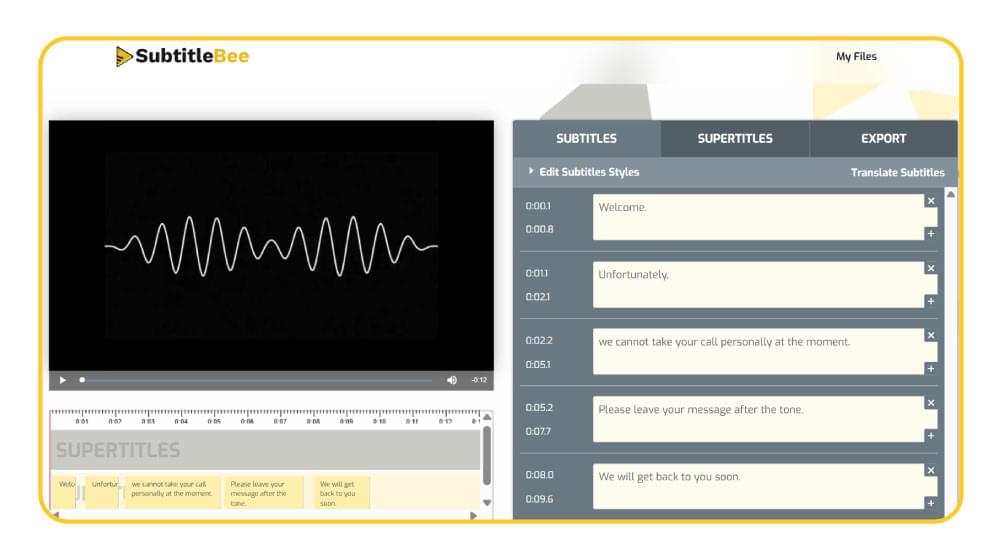Image resolution: width=1000 pixels, height=553 pixels.
Task: Edit the 'Welcome.' subtitle text field
Action: (x=758, y=217)
